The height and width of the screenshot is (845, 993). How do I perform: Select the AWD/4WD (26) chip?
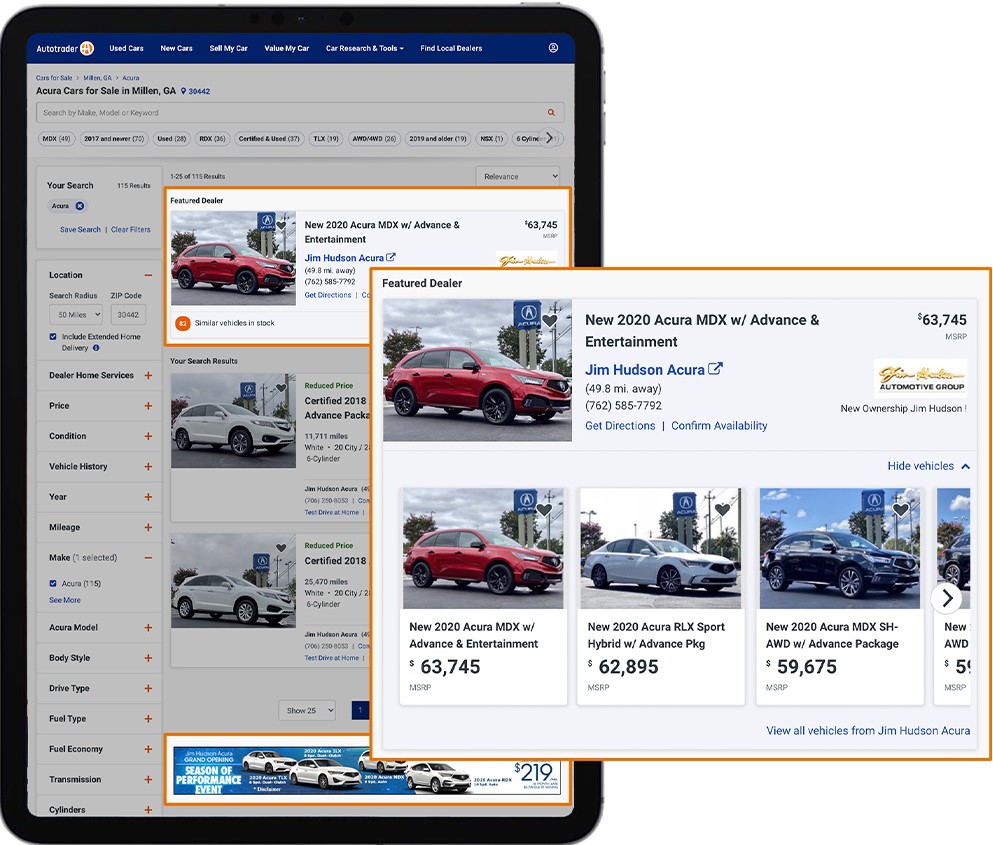click(x=374, y=139)
